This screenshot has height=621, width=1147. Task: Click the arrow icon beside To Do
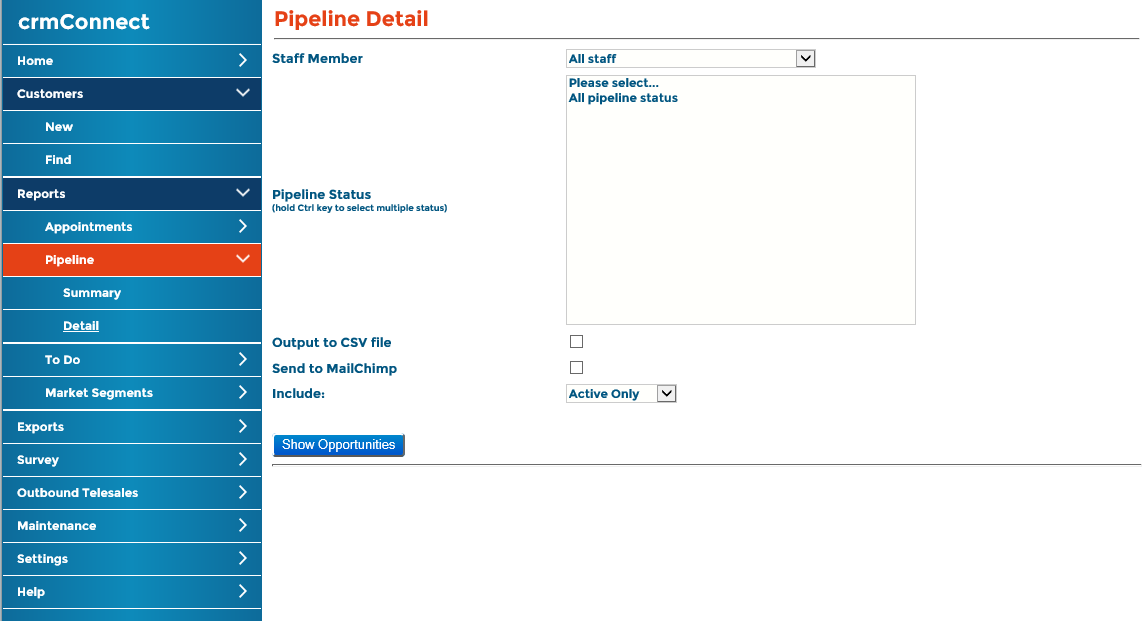(242, 360)
